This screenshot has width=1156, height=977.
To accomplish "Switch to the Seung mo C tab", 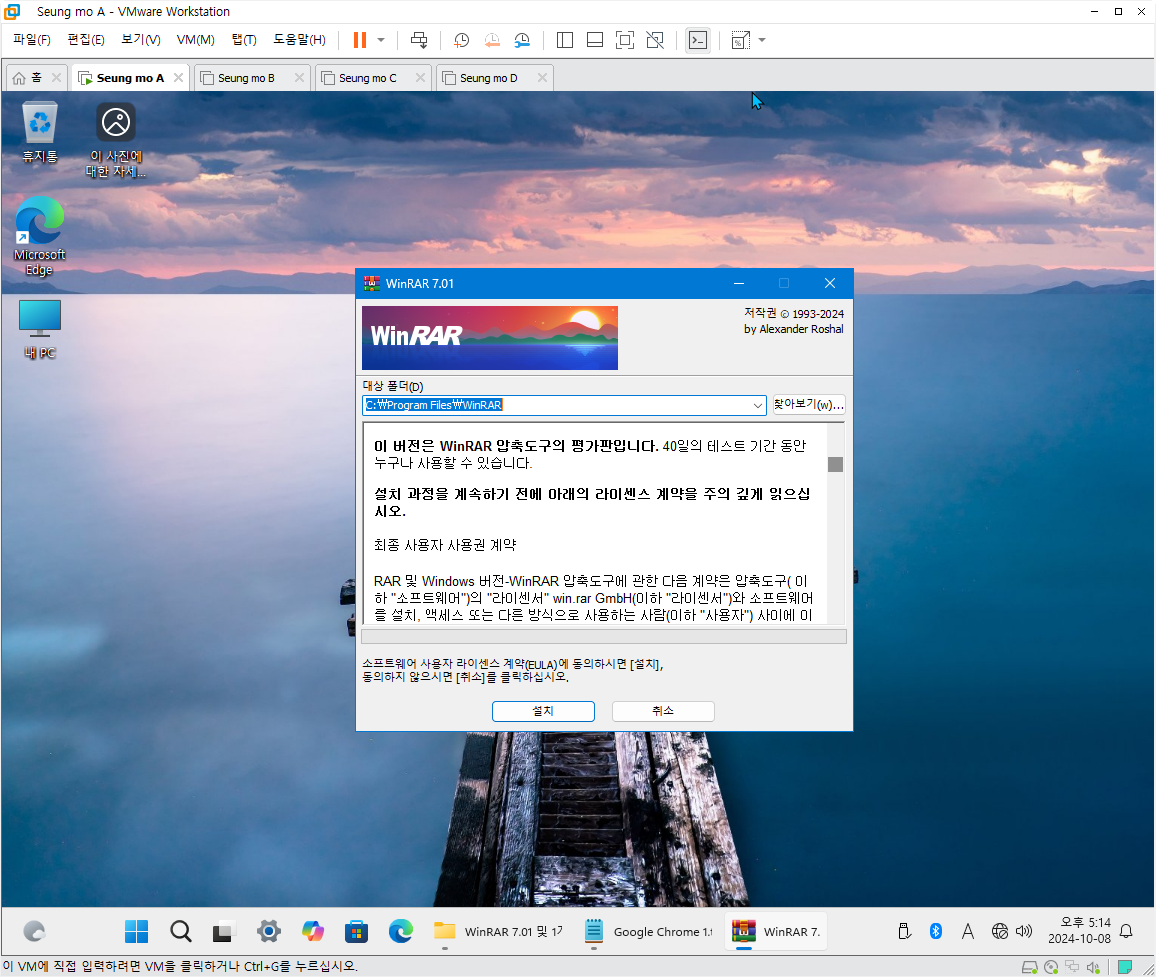I will click(367, 77).
